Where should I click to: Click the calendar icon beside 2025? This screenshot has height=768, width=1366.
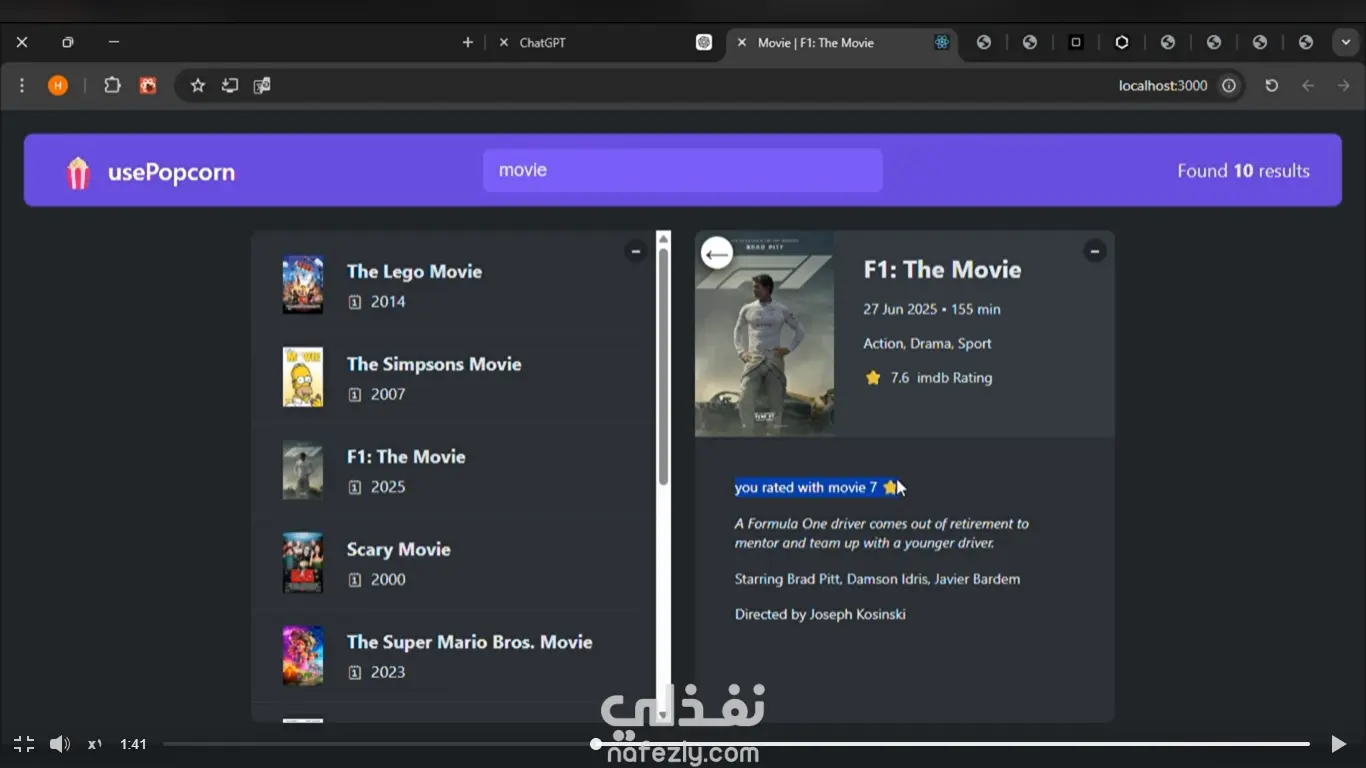(354, 487)
